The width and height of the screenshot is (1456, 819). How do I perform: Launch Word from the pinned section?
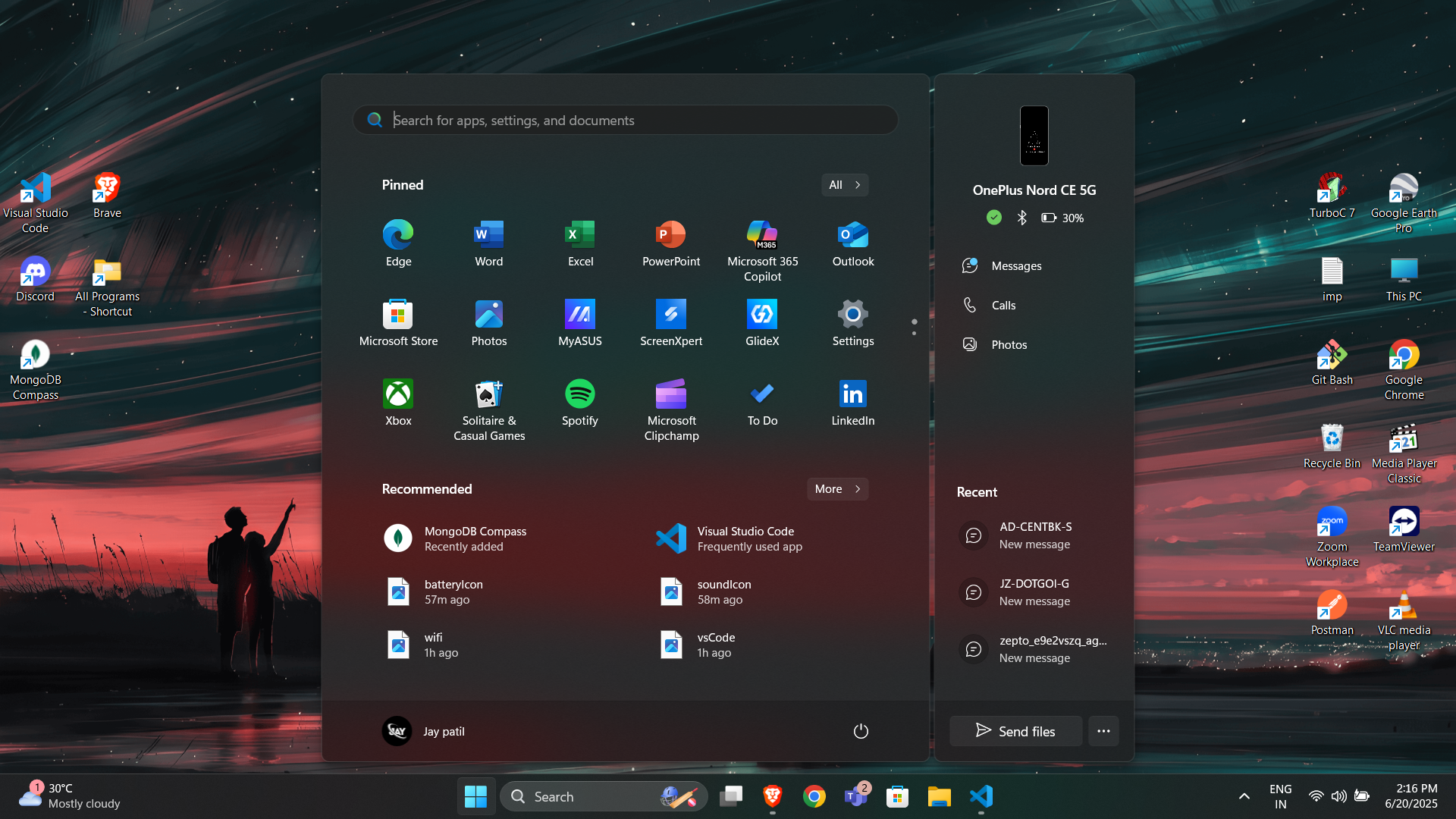pos(489,243)
